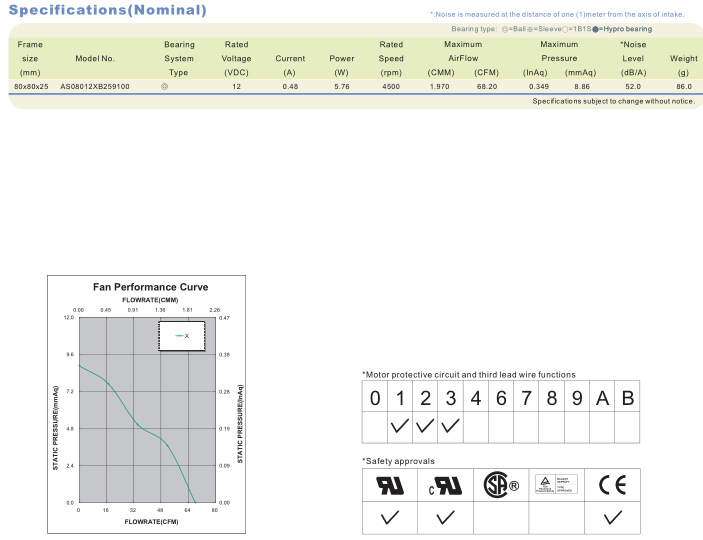Click the noise measurement footnote text
703x540 pixels.
point(557,14)
